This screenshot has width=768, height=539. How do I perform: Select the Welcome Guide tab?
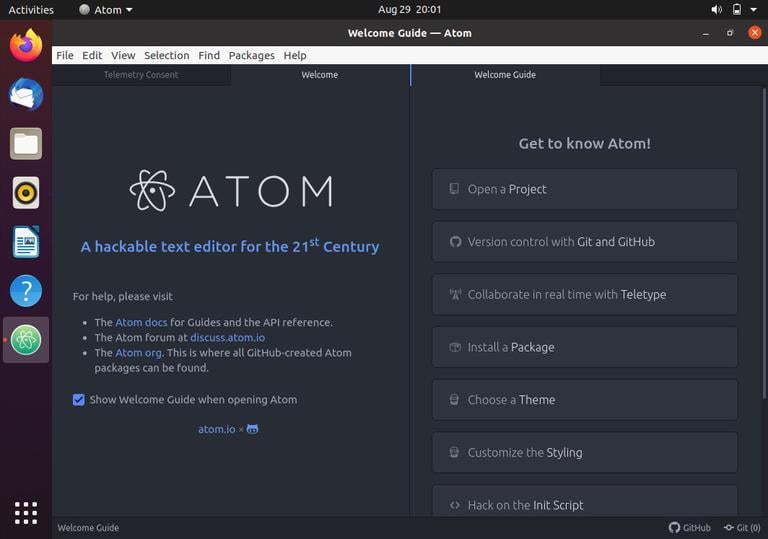click(505, 75)
